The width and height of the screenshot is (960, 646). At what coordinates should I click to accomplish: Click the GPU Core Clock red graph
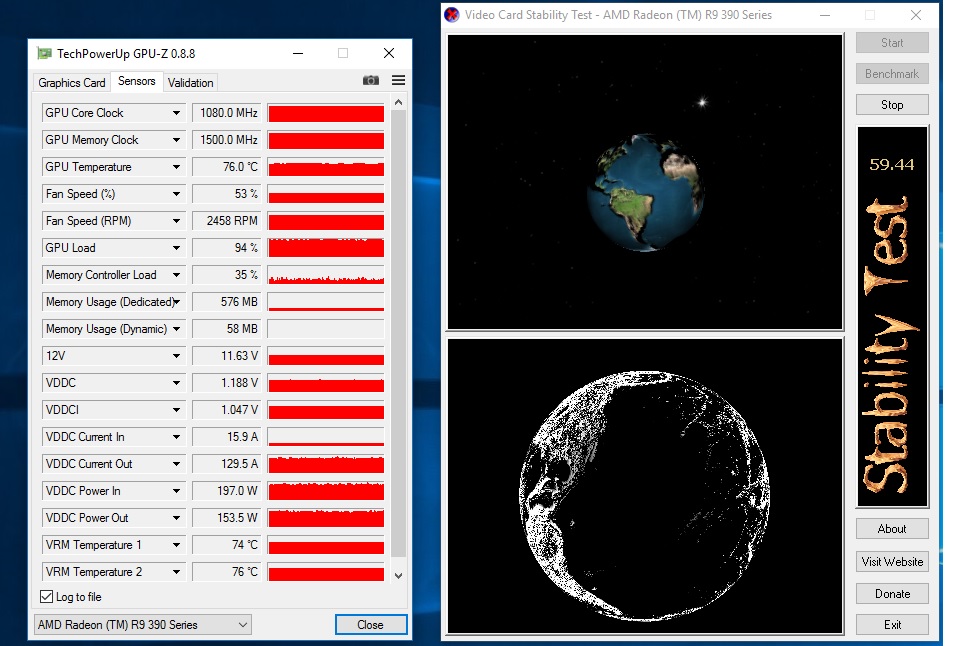click(x=326, y=113)
